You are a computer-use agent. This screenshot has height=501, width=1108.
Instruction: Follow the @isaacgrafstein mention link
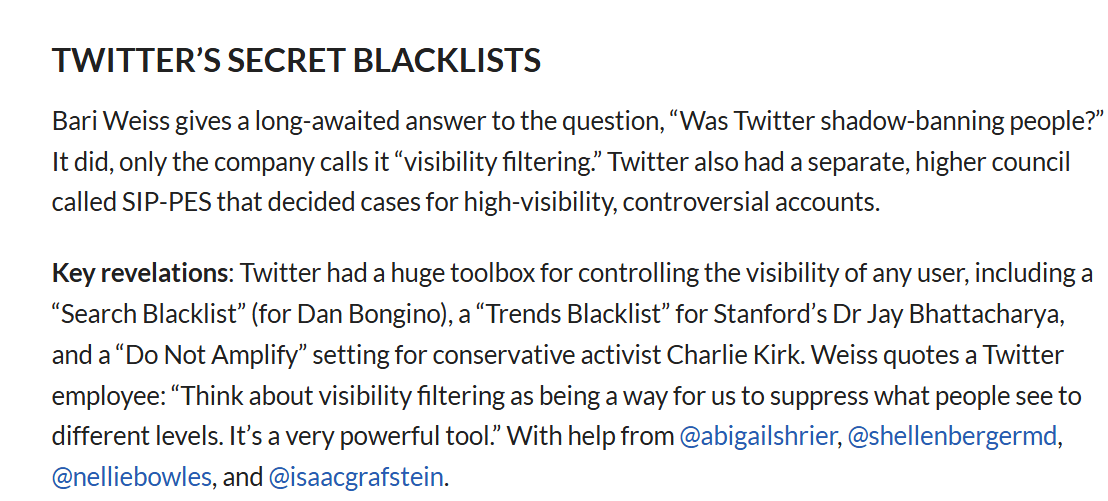pos(356,476)
